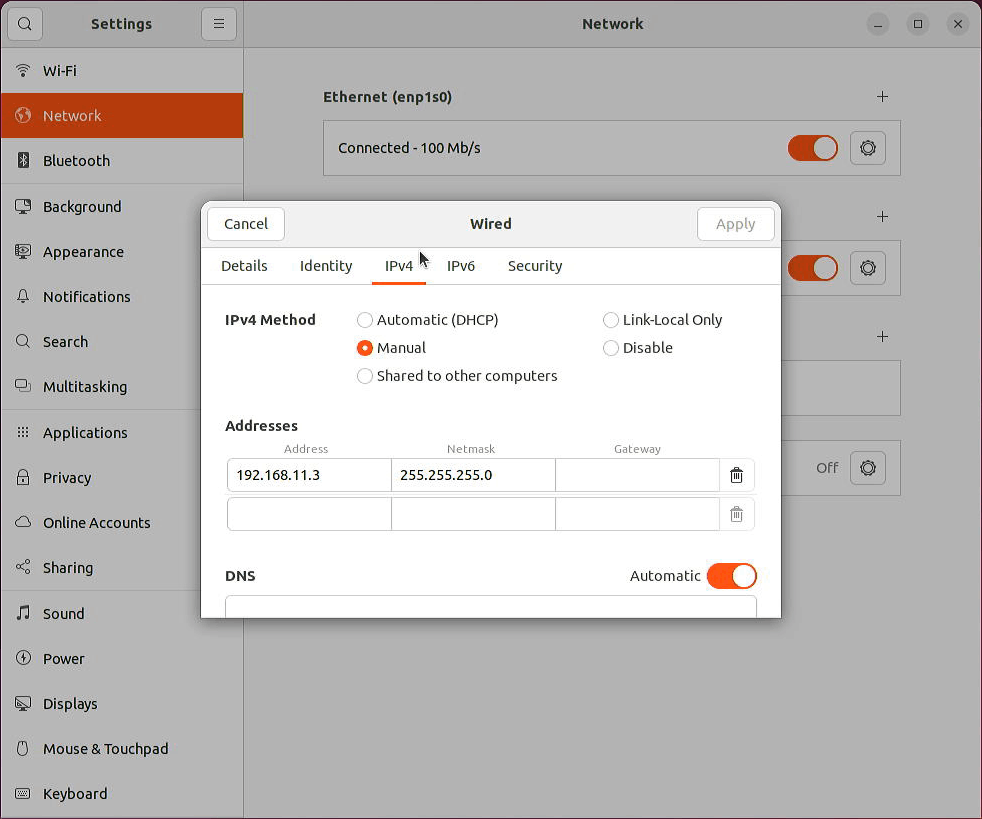
Task: Toggle Automatic DNS switch
Action: 731,576
